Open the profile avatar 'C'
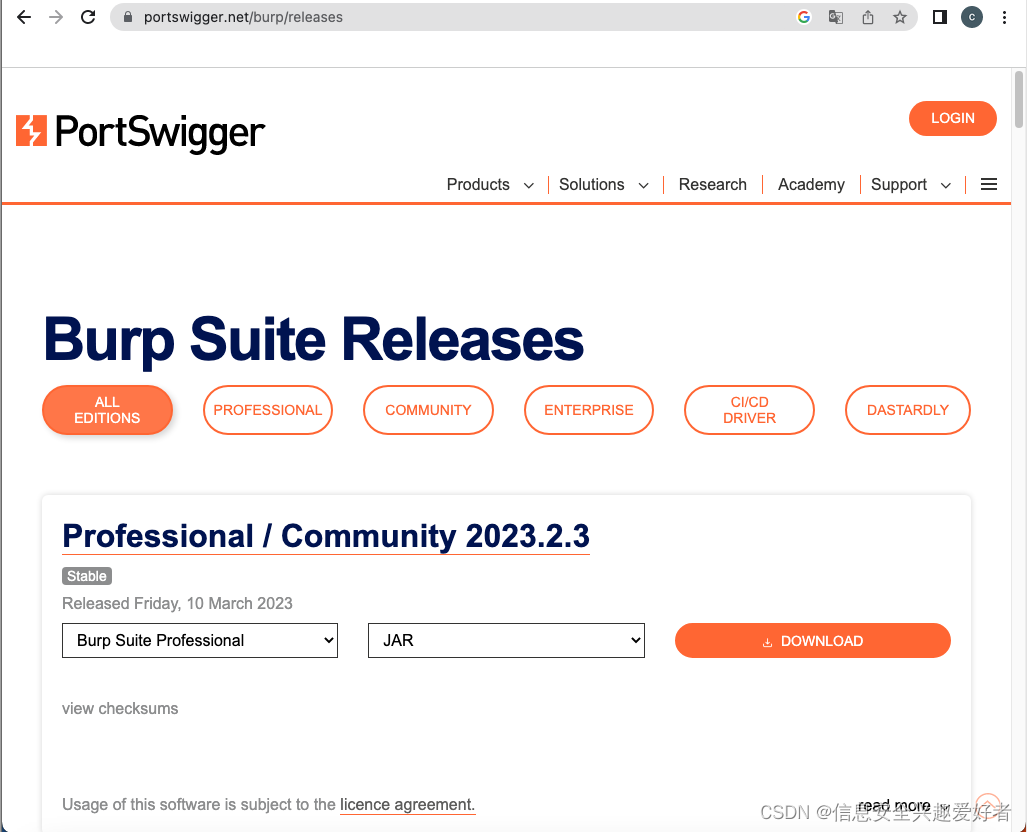Screen dimensions: 1027x832 tap(972, 17)
